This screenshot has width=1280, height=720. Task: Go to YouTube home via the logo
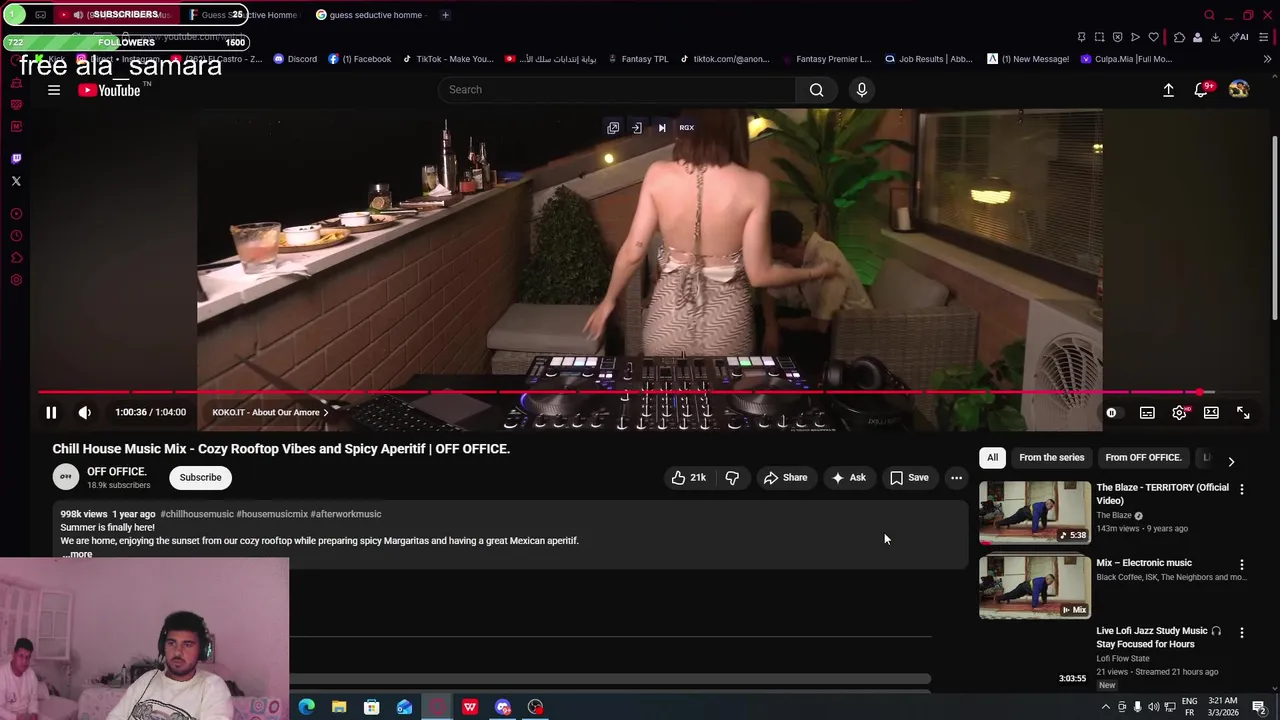[109, 90]
